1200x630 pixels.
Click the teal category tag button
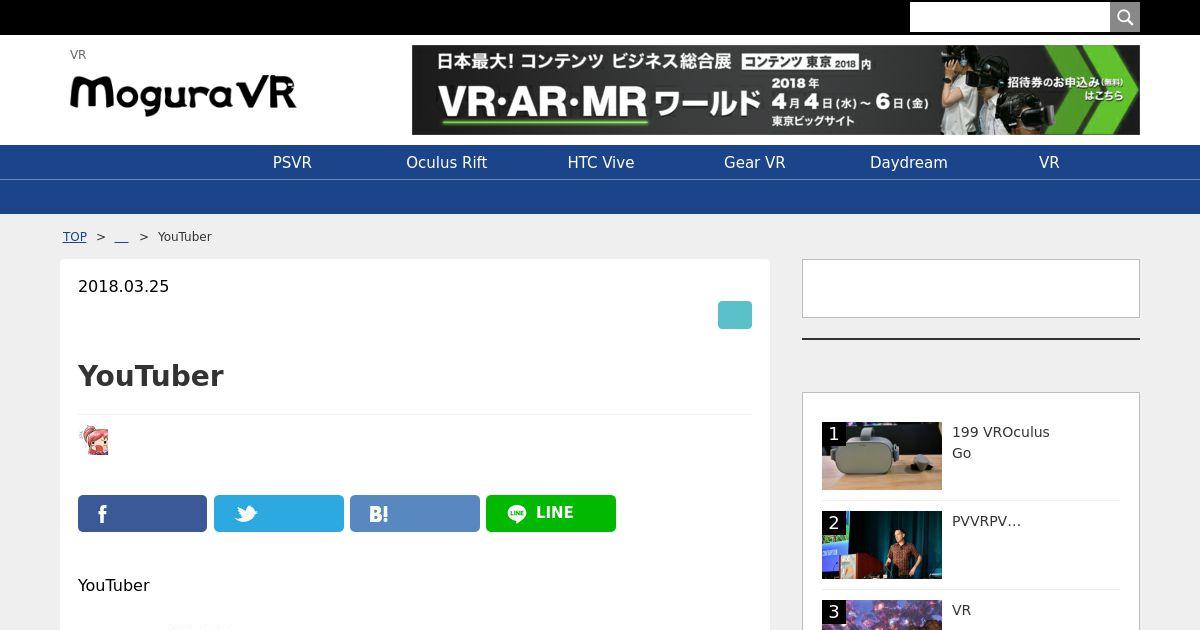click(x=735, y=315)
